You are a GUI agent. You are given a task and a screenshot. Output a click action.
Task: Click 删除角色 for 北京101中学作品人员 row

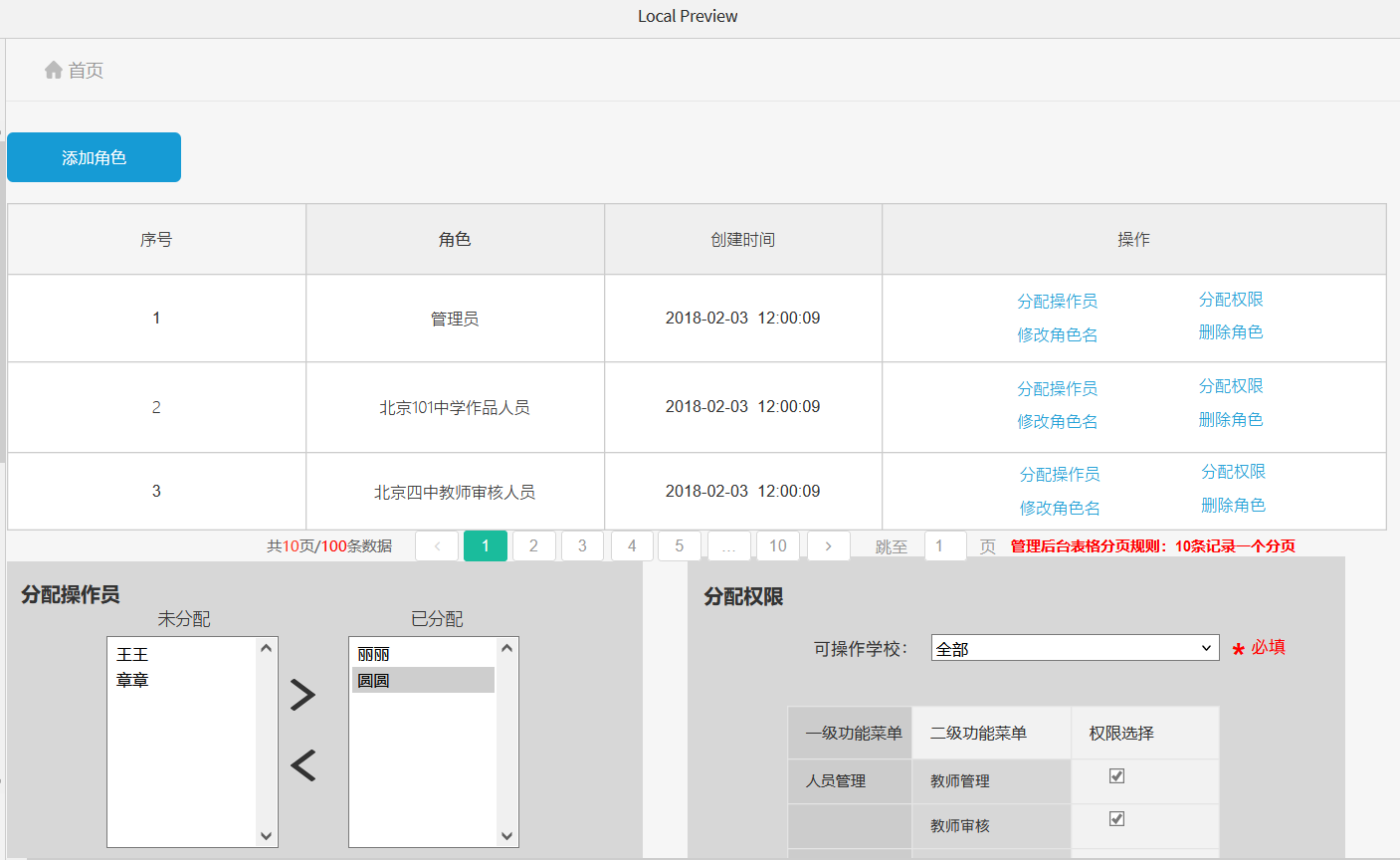point(1231,419)
